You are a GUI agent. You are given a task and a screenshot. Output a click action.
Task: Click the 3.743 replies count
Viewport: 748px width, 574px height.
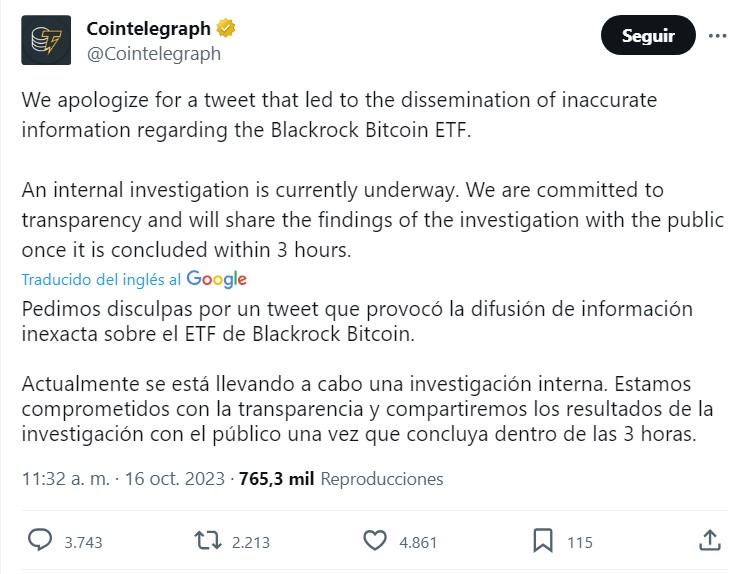[x=83, y=542]
